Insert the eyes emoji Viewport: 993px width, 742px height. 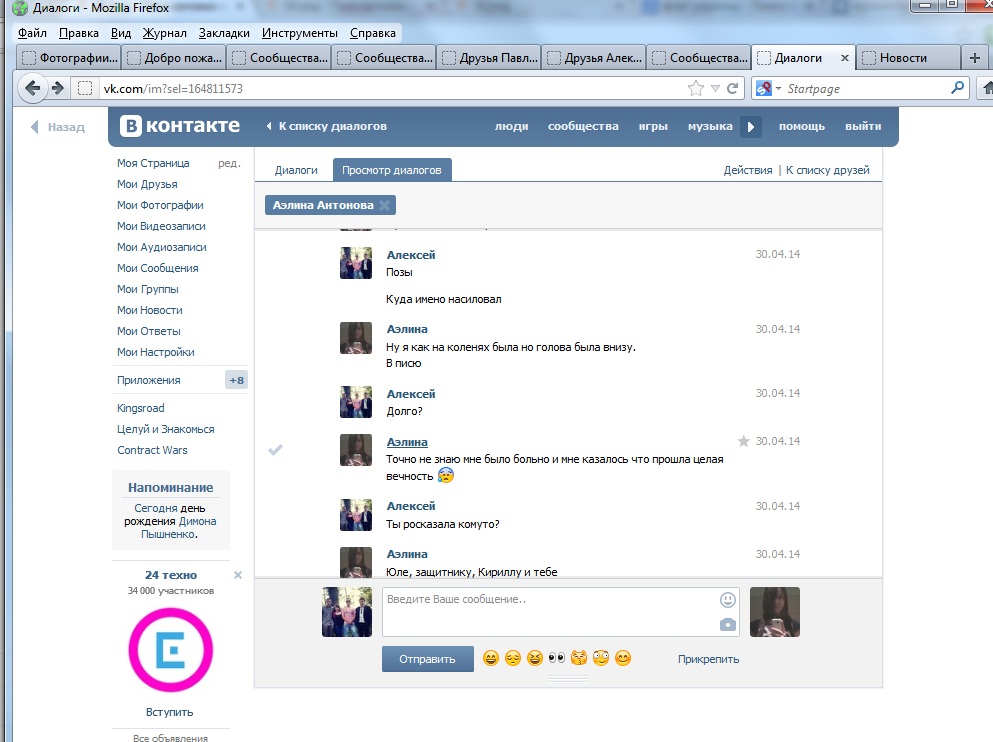557,658
